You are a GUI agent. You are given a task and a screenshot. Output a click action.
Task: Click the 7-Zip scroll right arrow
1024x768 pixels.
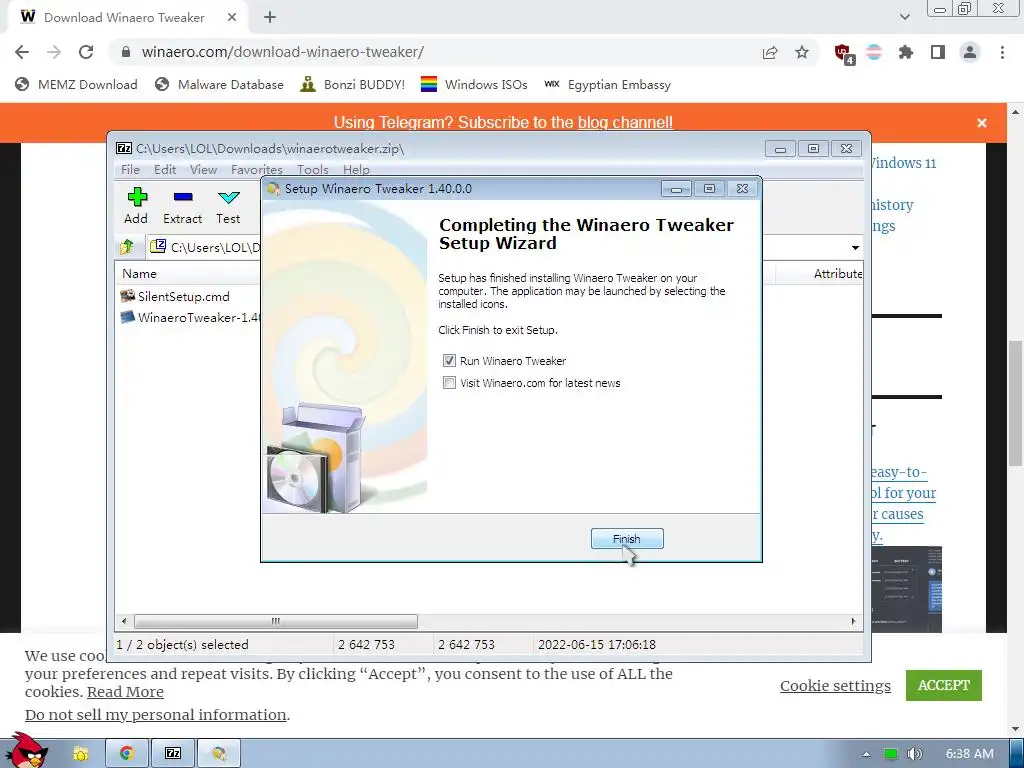(853, 621)
